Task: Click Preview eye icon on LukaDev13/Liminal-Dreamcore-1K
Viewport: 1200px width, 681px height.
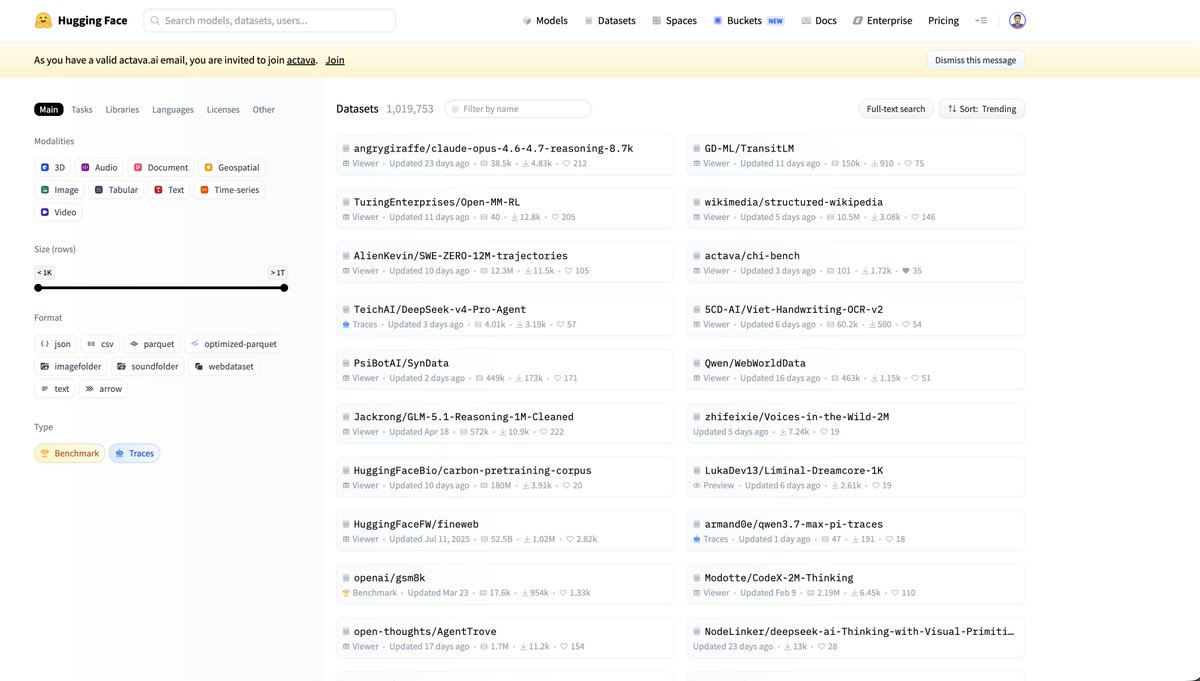Action: pos(697,485)
